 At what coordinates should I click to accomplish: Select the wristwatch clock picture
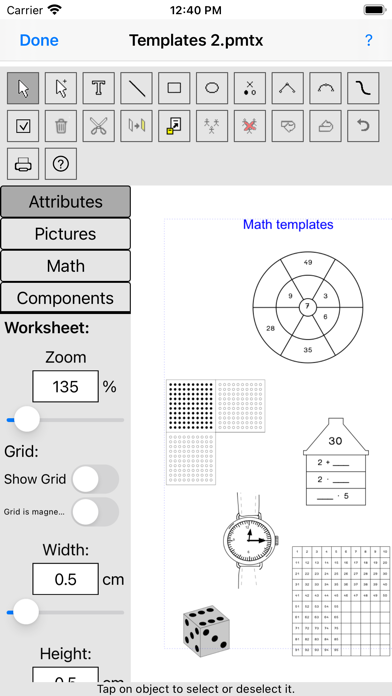pyautogui.click(x=251, y=540)
